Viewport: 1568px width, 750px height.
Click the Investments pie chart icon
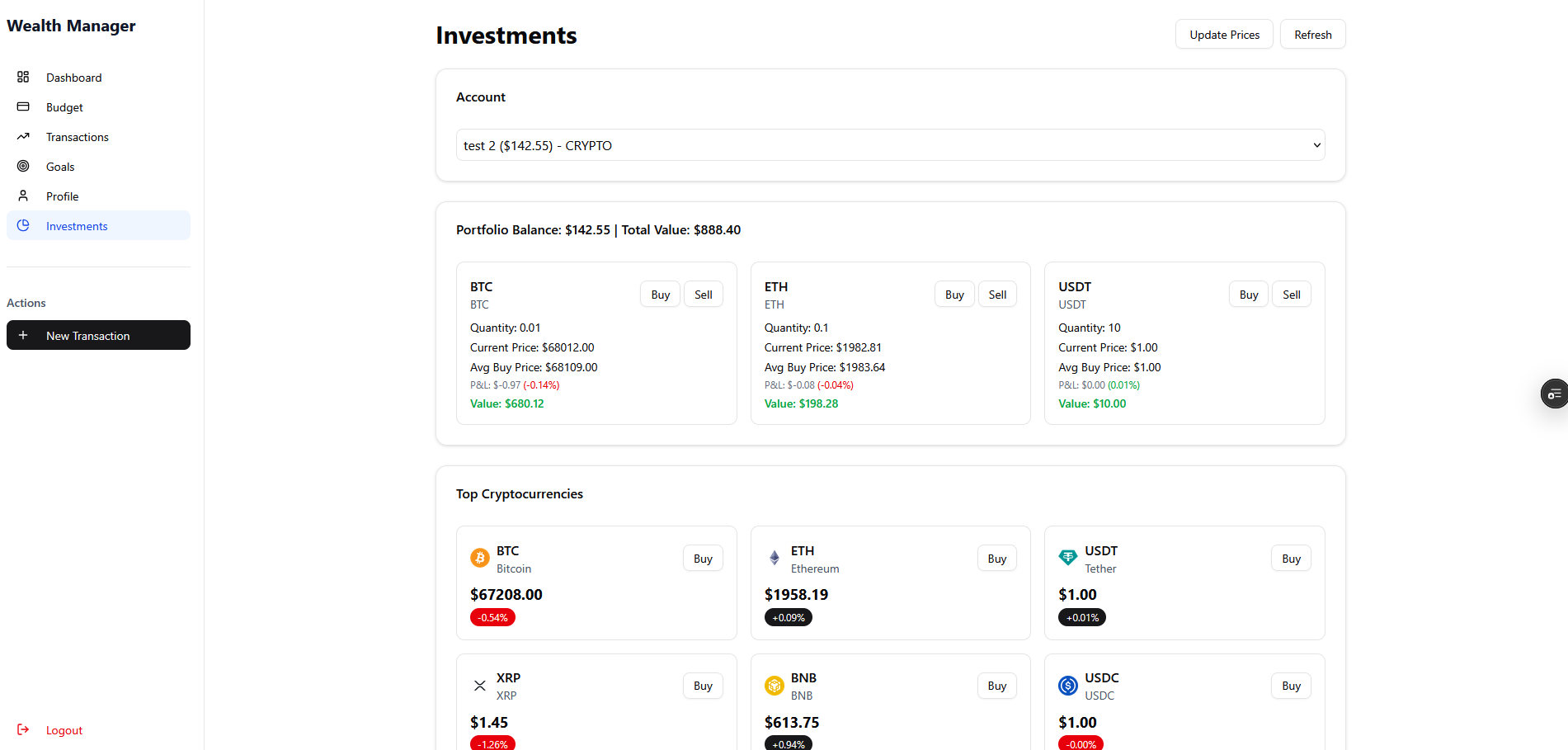point(23,225)
